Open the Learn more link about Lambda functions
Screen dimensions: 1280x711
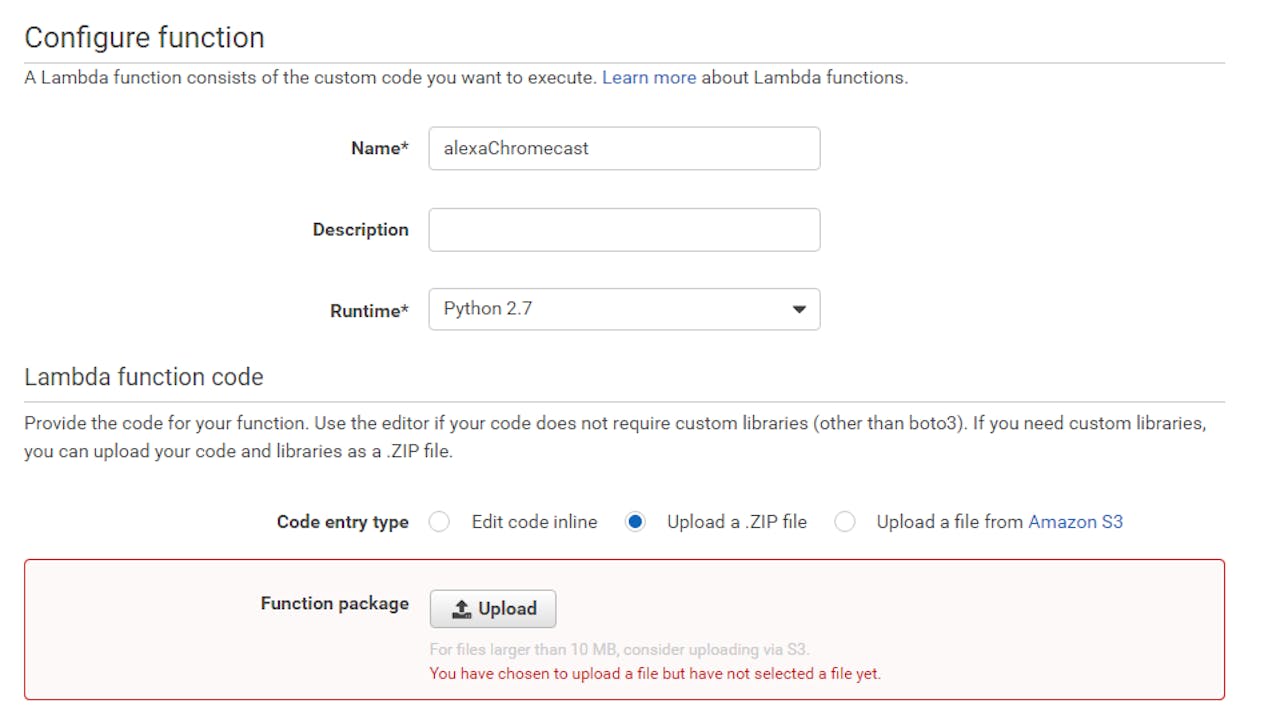click(648, 77)
